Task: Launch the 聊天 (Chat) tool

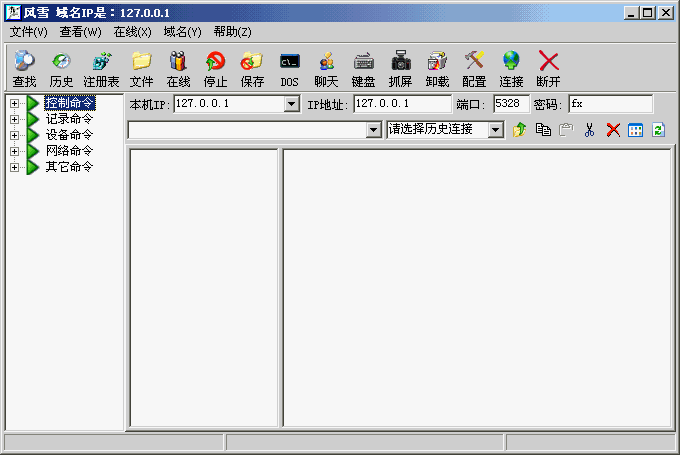Action: 326,68
